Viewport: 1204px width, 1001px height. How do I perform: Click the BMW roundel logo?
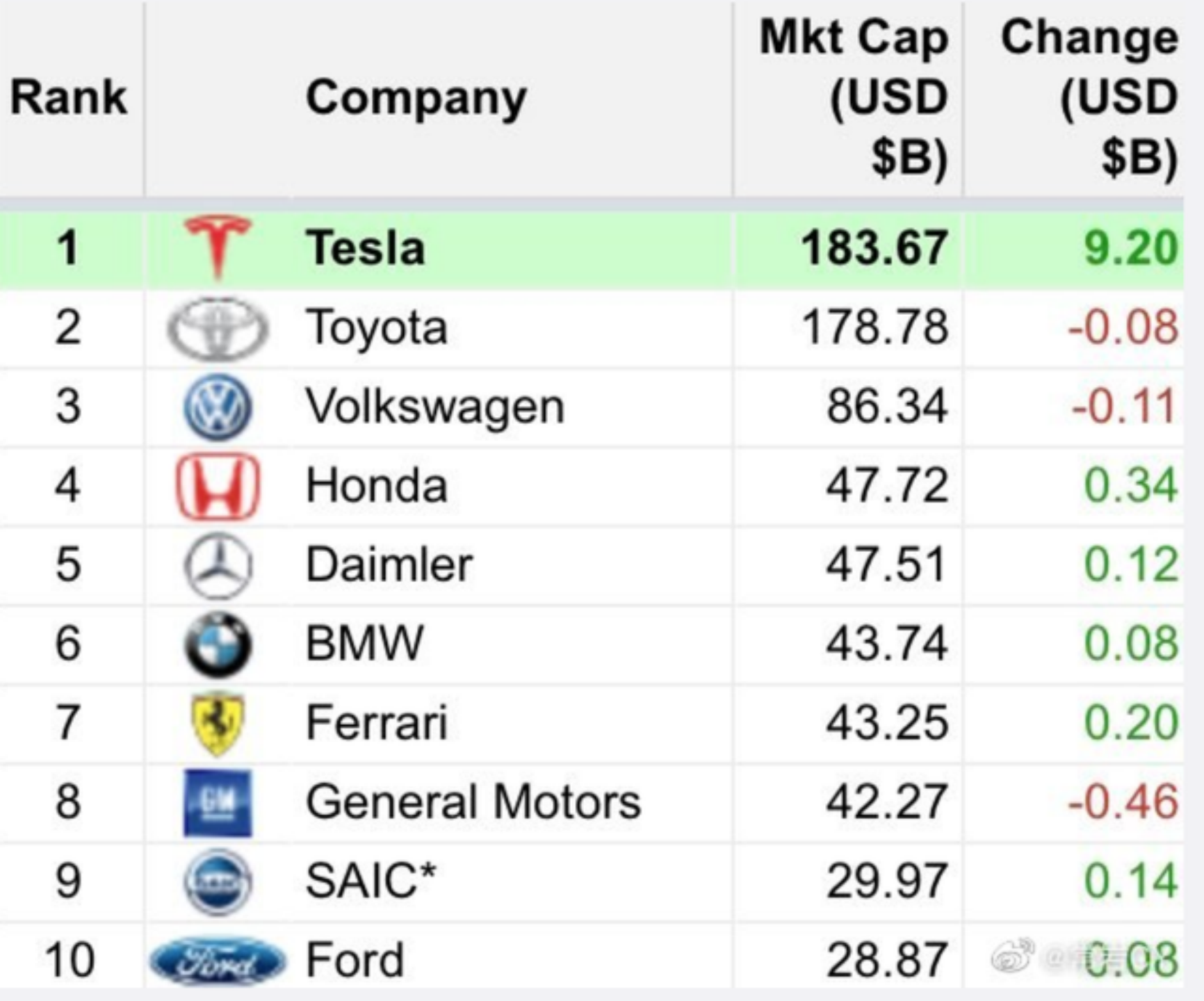[218, 644]
